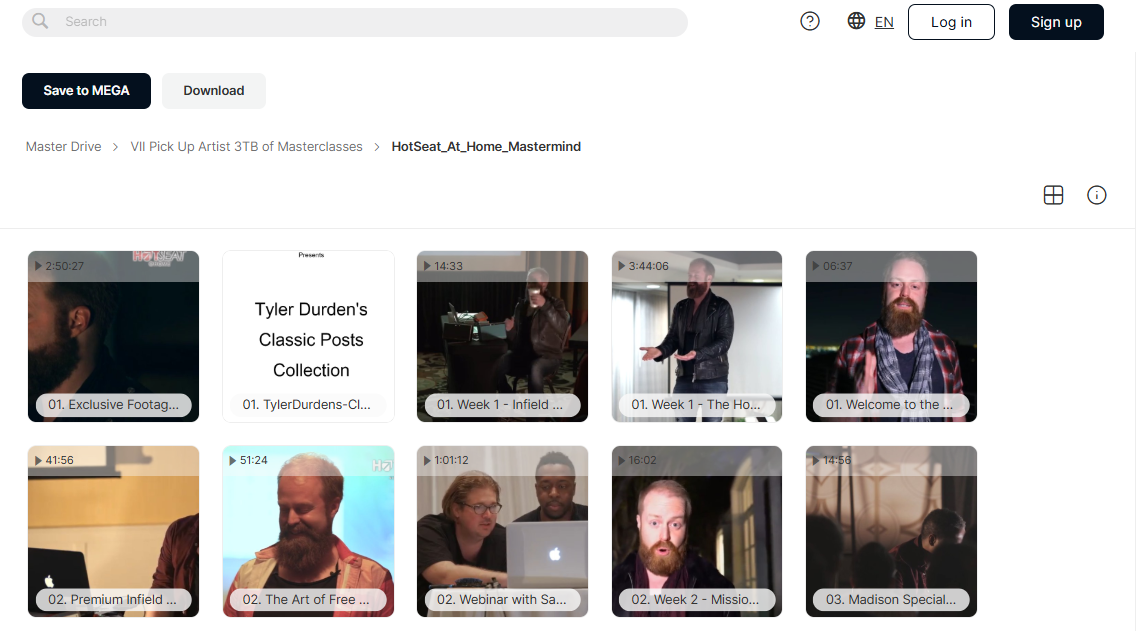Screen dimensions: 1136x631
Task: Click the 06:37 duration play icon
Action: [816, 266]
